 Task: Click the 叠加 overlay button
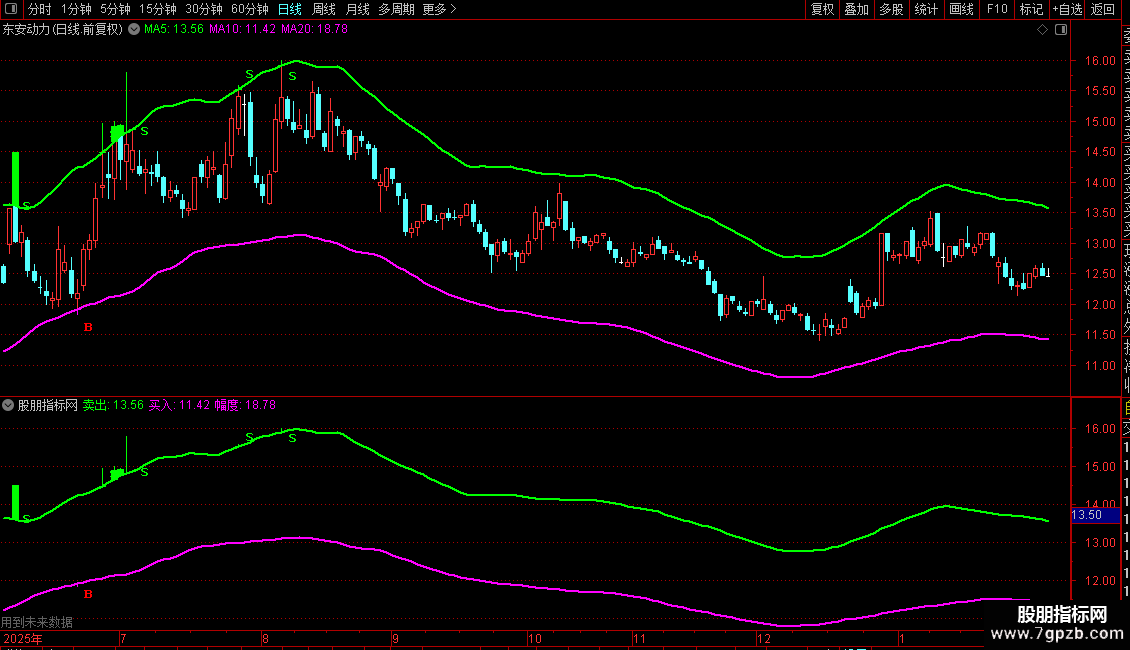tap(856, 10)
